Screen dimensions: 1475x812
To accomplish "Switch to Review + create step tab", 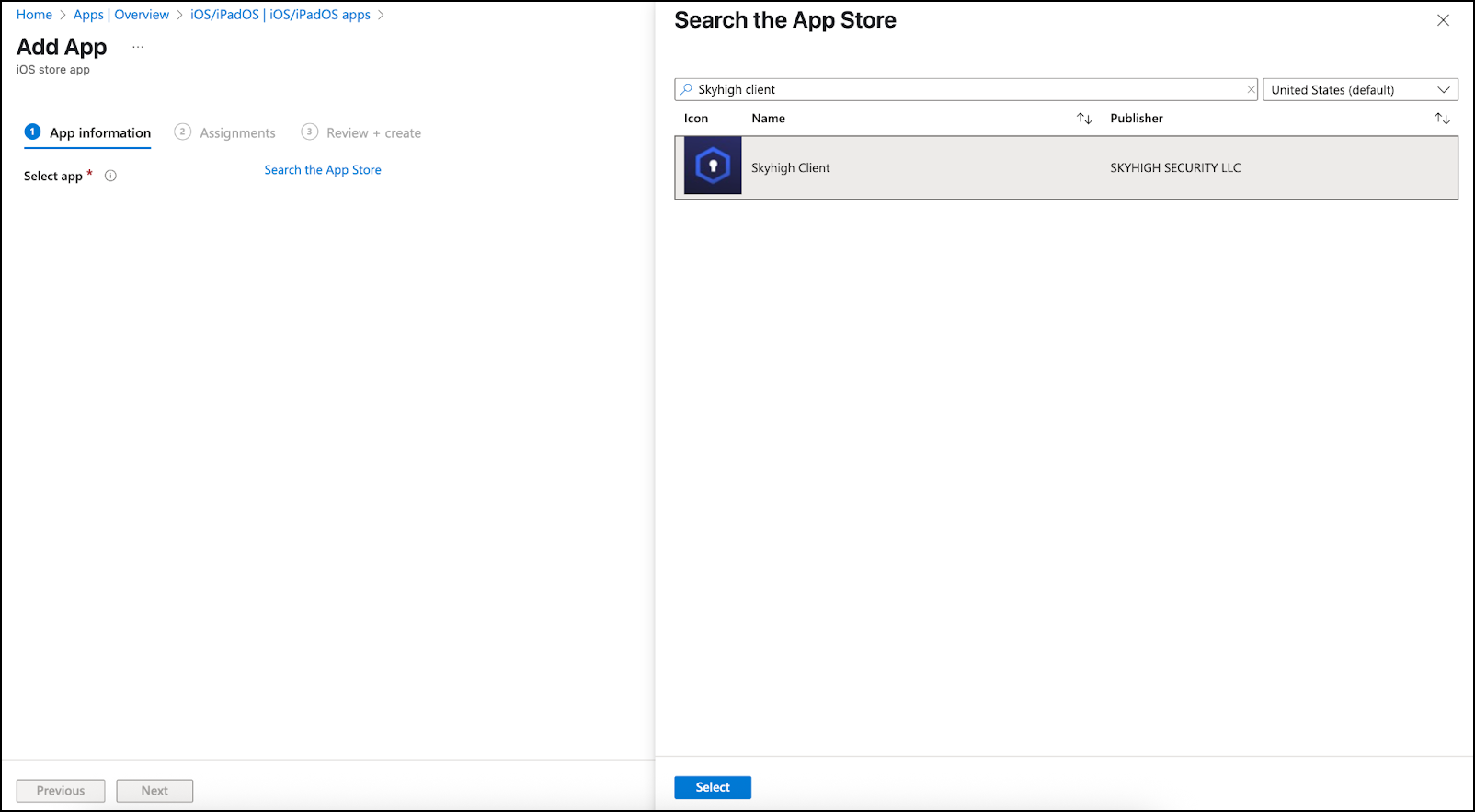I will pos(361,132).
